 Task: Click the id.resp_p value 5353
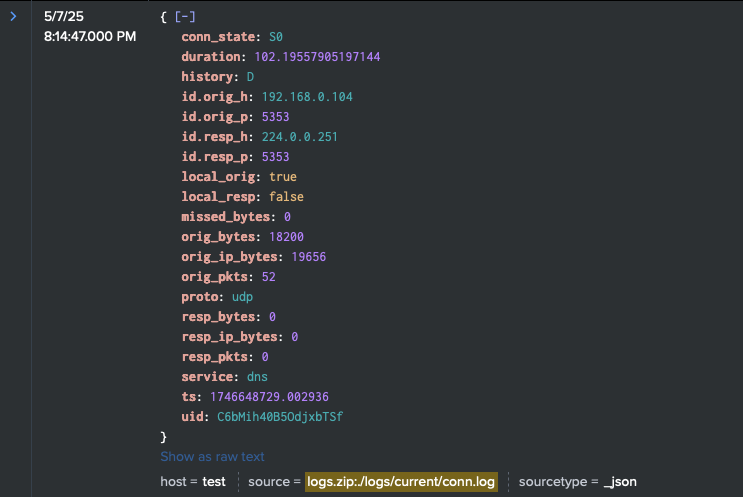tap(275, 157)
